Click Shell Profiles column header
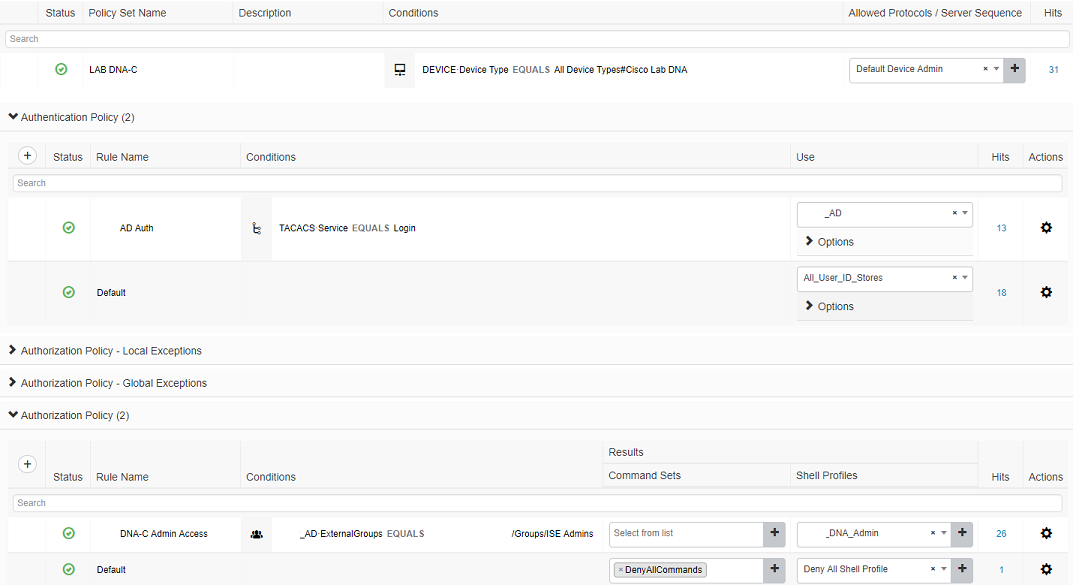Viewport: 1073px width, 585px height. tap(827, 476)
